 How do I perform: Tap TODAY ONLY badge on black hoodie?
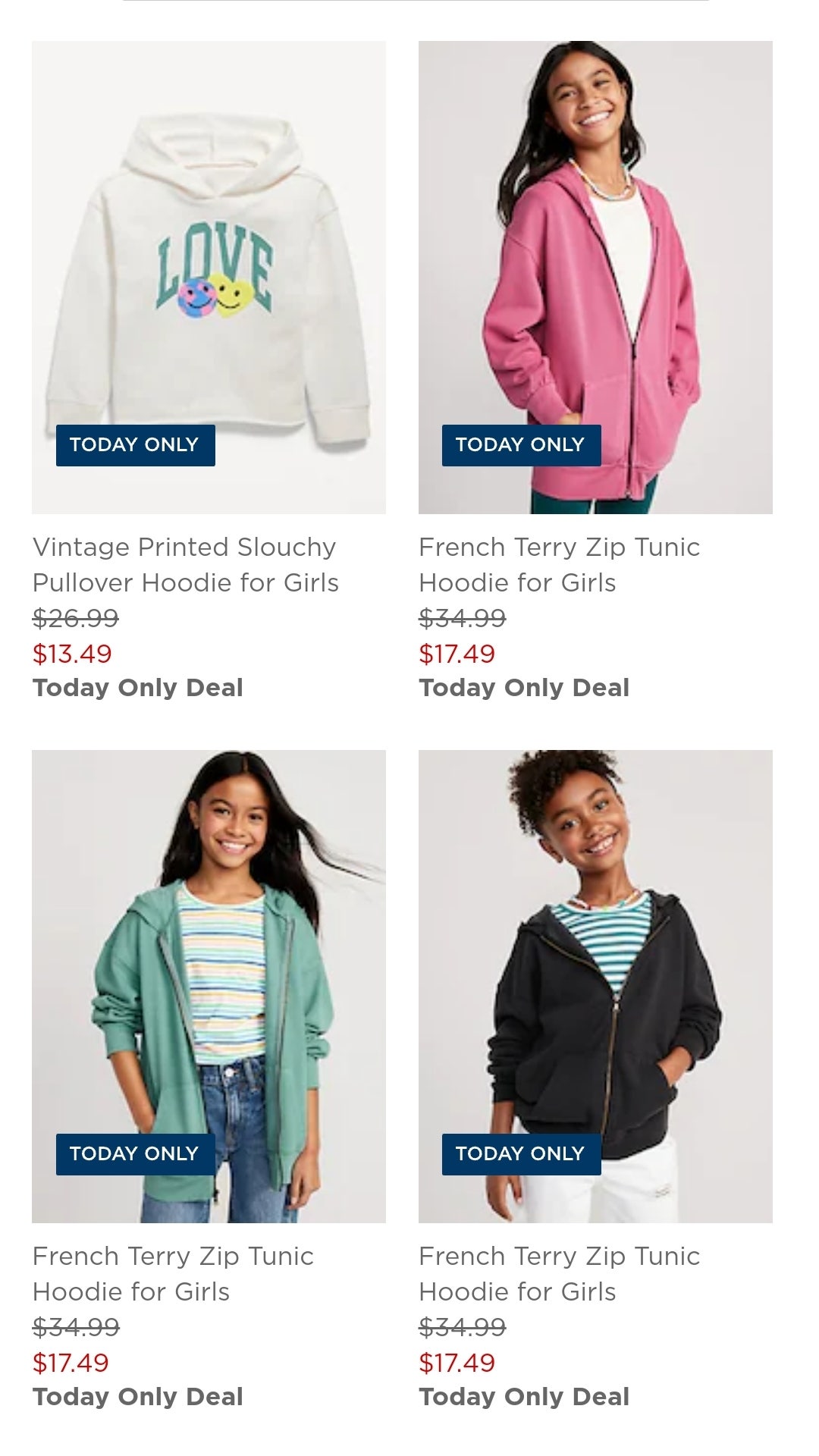521,1154
